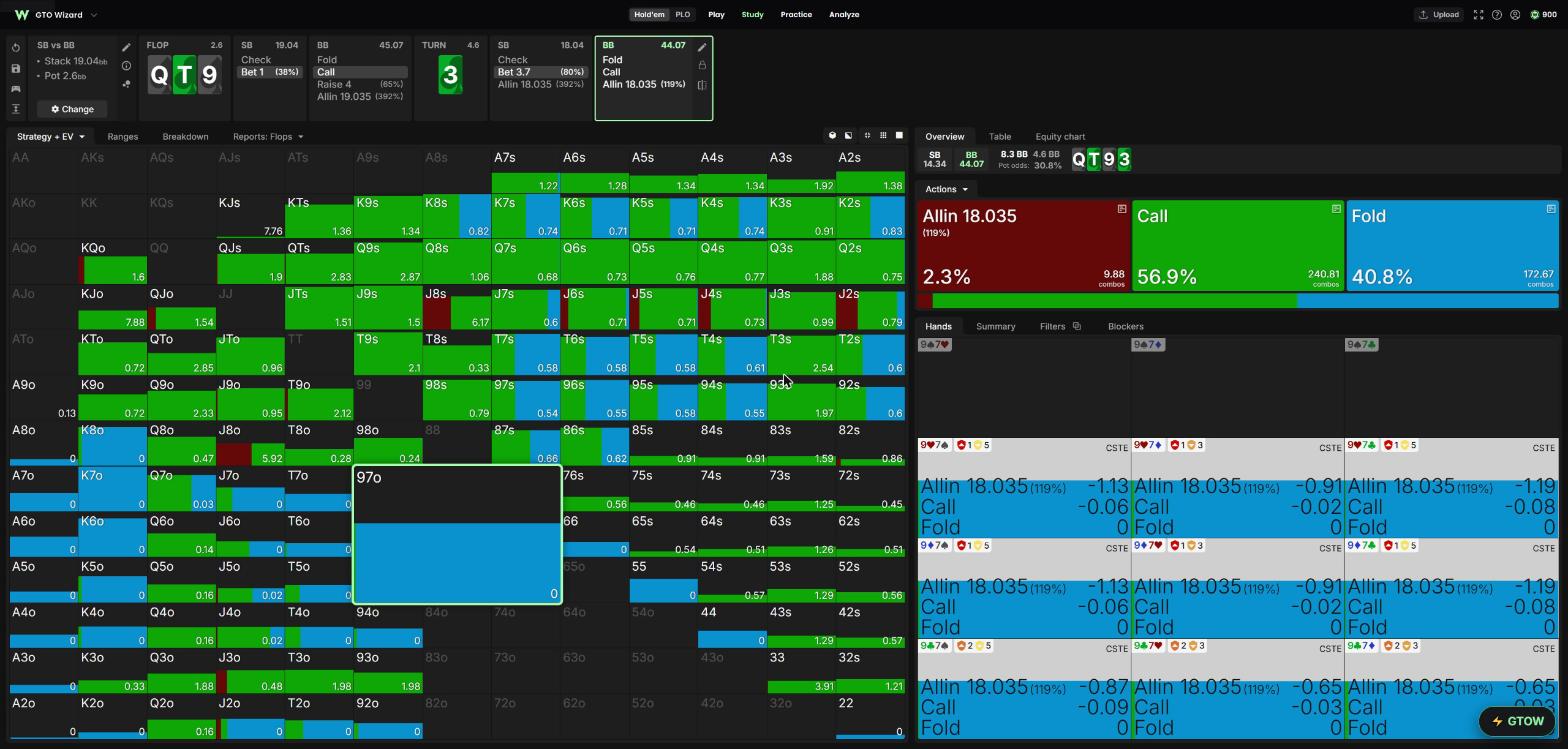Click the copy icon beside Filters
The height and width of the screenshot is (749, 1568).
pyautogui.click(x=1076, y=326)
